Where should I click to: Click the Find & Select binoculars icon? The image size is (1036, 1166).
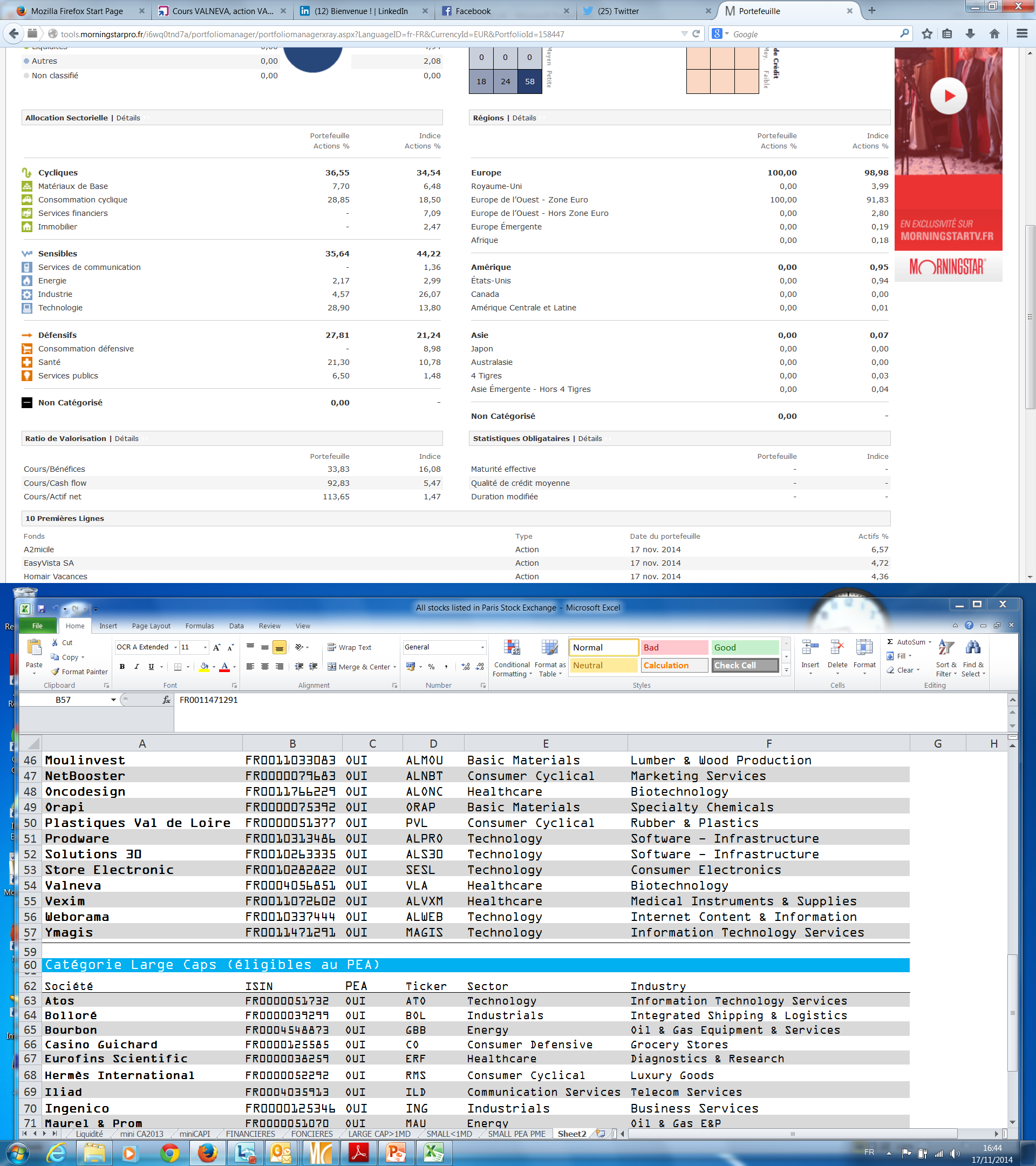(x=973, y=648)
